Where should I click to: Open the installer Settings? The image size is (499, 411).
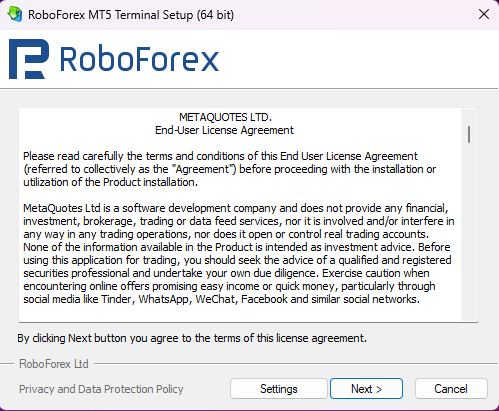(279, 389)
